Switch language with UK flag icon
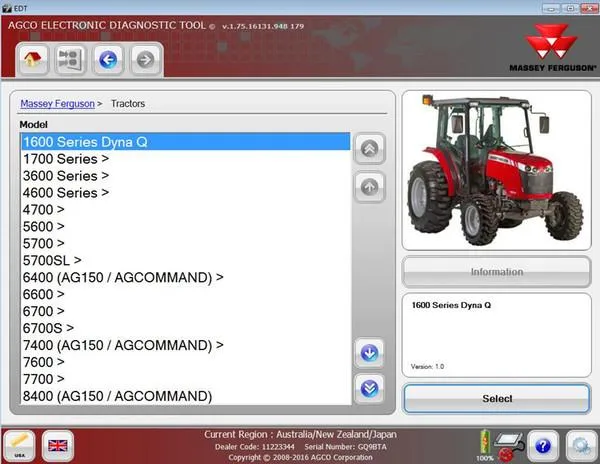 click(58, 445)
